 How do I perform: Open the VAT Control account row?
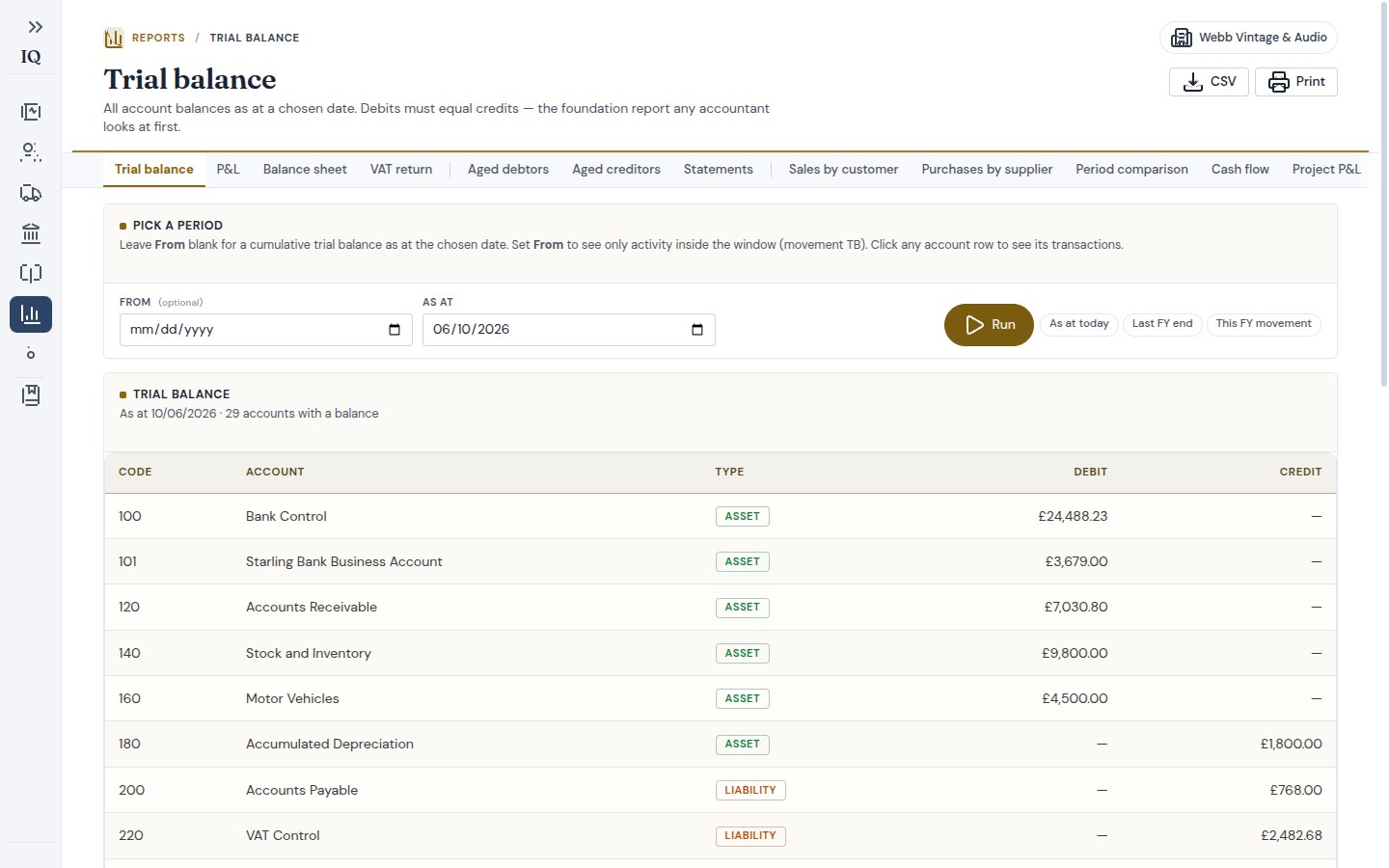coord(721,836)
